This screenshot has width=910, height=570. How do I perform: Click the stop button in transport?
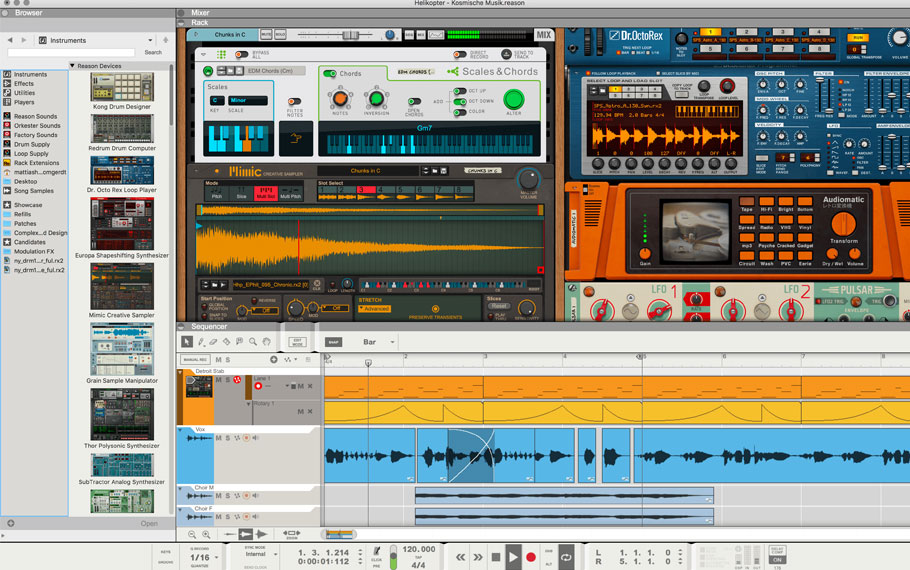496,557
